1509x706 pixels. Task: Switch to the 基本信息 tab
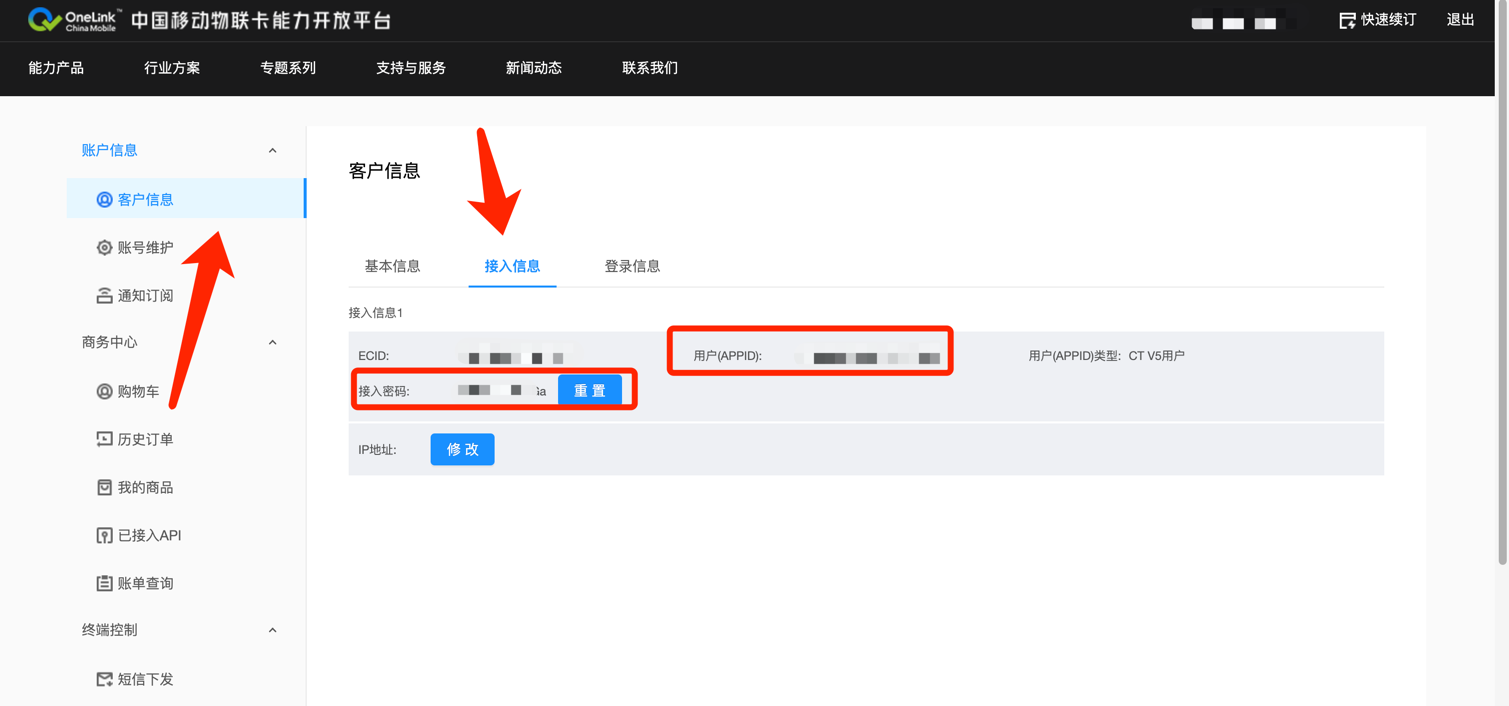coord(392,266)
